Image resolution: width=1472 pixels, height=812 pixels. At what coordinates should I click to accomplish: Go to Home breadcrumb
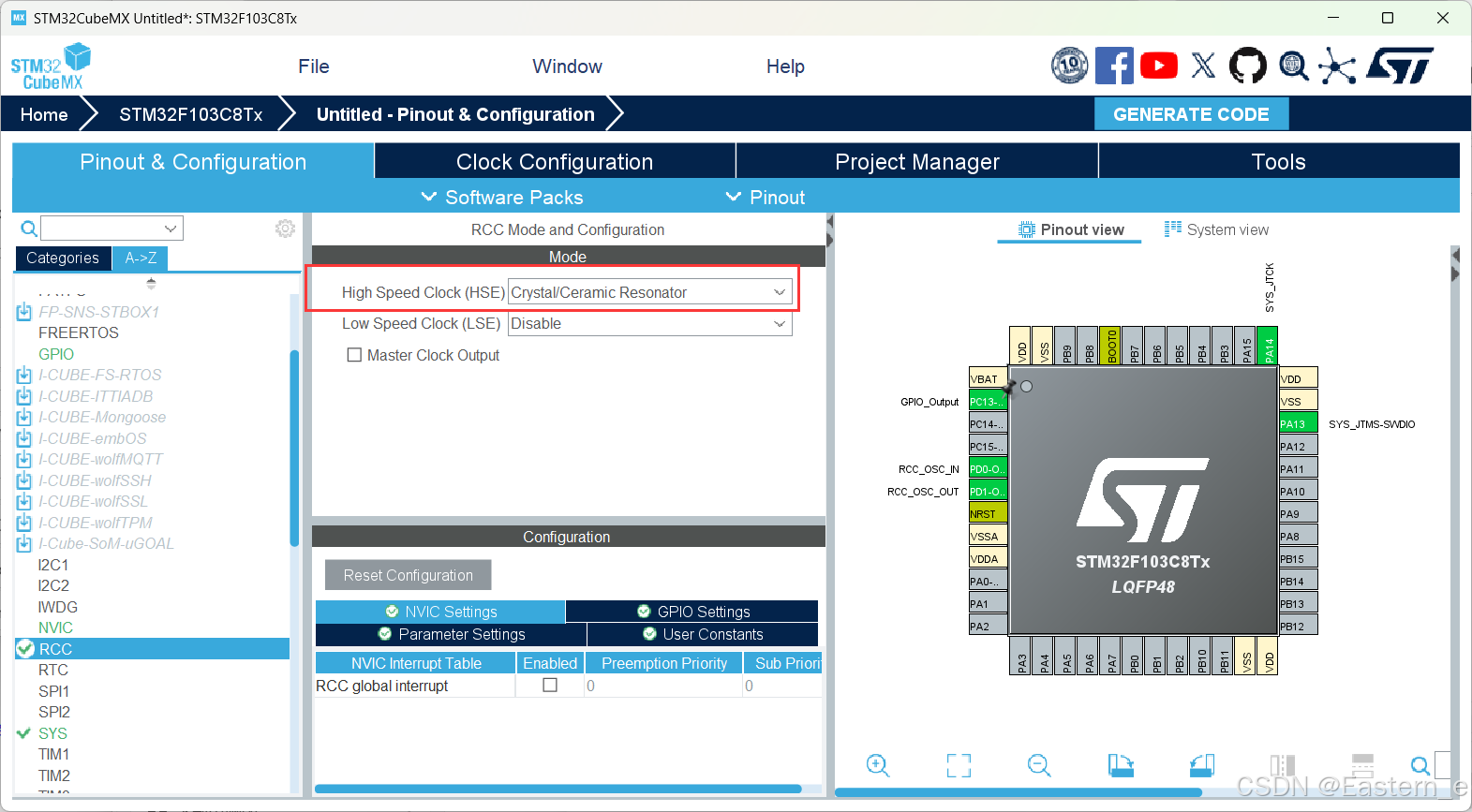point(44,114)
